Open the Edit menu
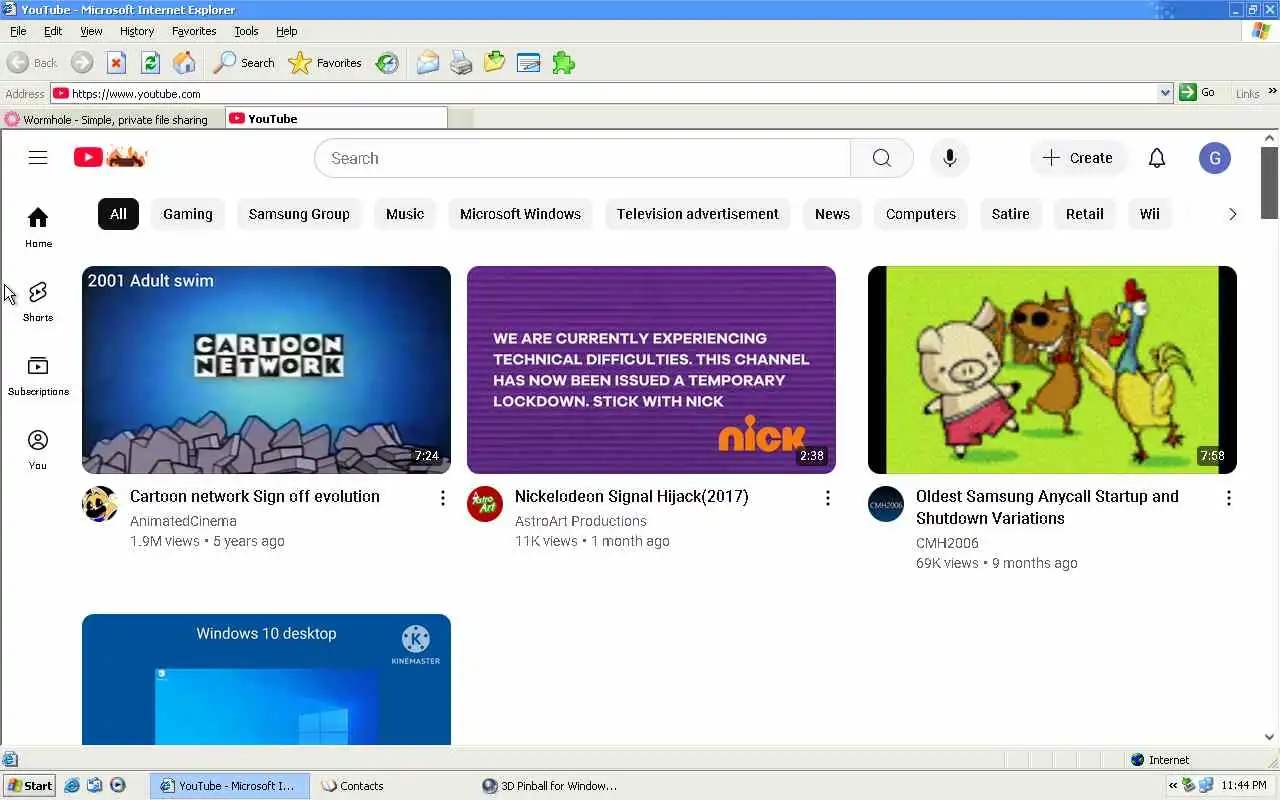The image size is (1280, 800). [53, 31]
